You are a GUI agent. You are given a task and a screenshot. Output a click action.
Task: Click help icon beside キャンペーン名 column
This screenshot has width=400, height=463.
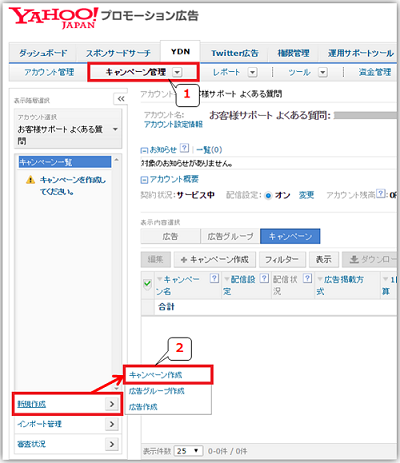pos(214,278)
